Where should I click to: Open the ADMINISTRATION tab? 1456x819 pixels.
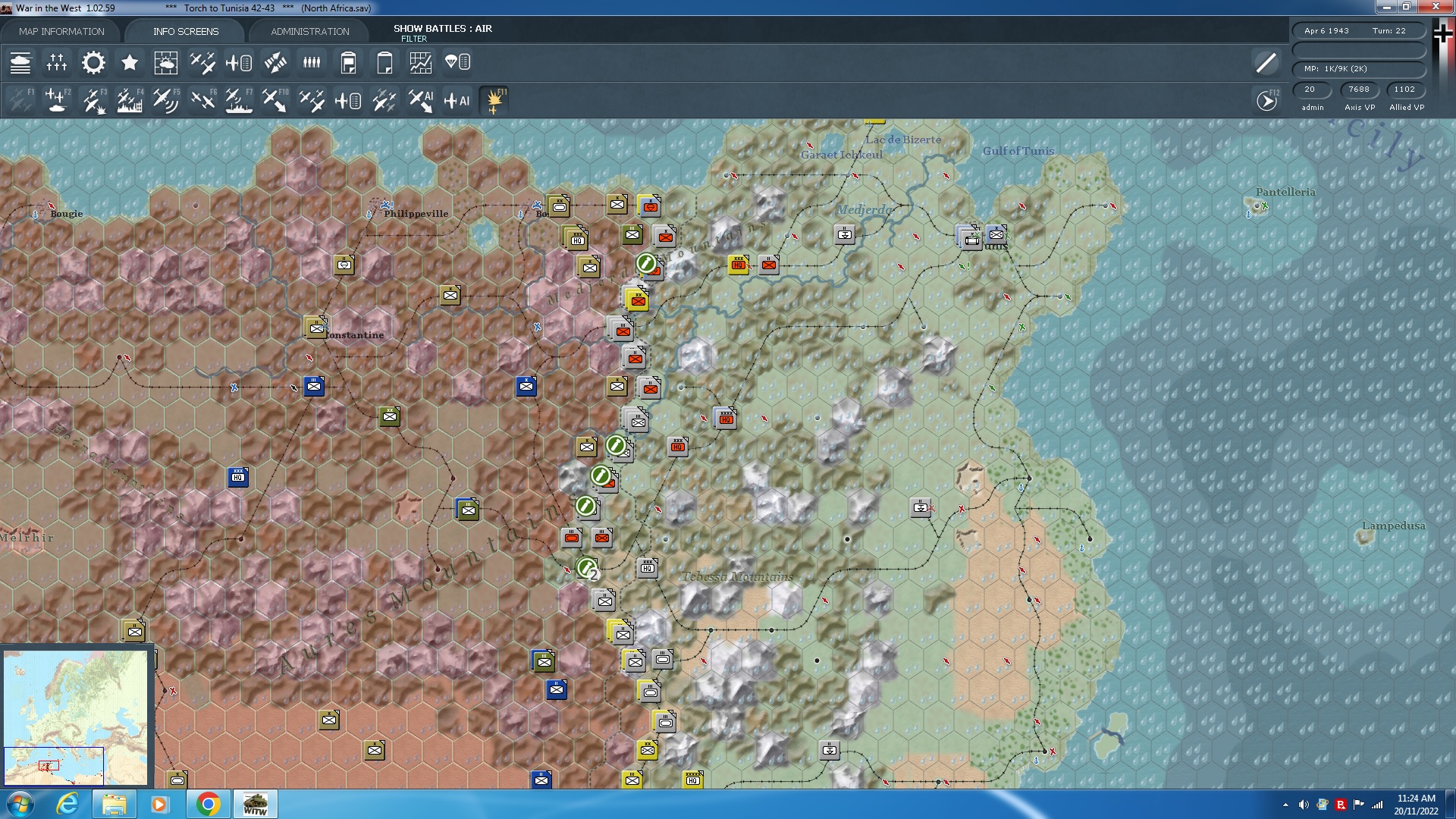coord(308,31)
